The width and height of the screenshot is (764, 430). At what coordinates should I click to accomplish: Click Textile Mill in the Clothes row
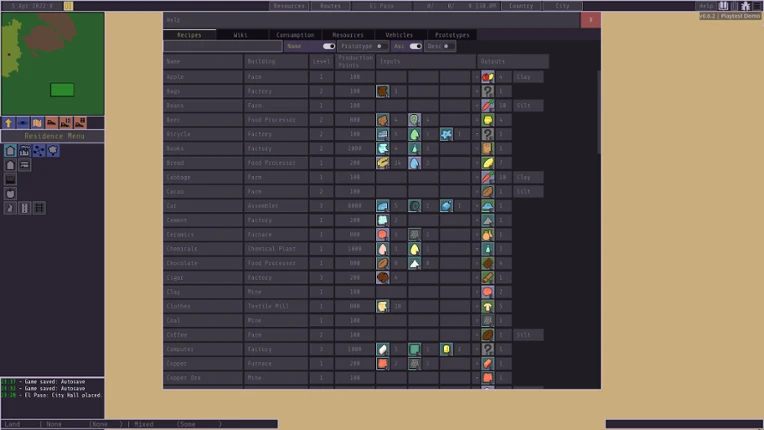268,306
